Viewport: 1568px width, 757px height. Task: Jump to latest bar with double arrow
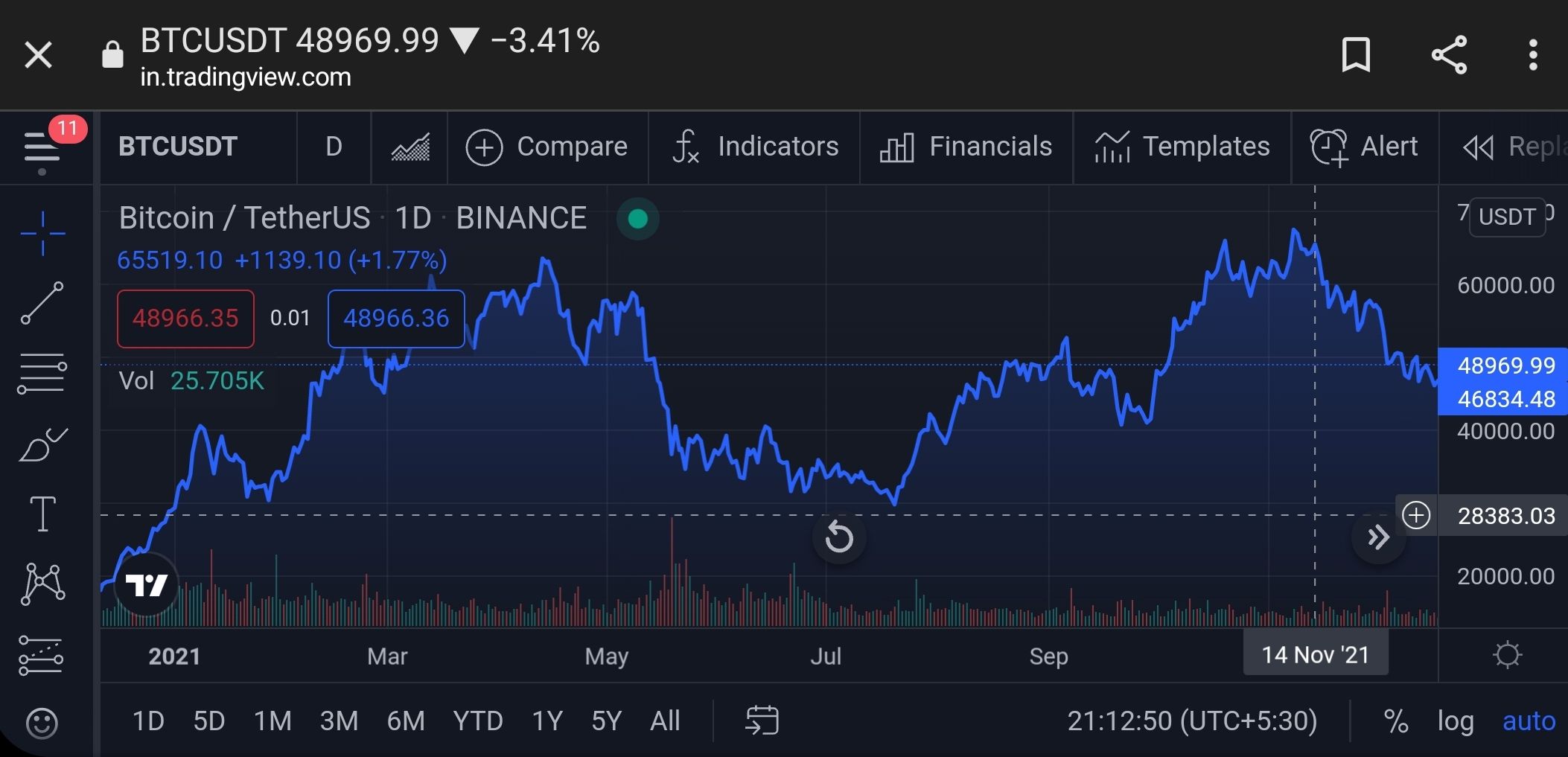[1378, 537]
